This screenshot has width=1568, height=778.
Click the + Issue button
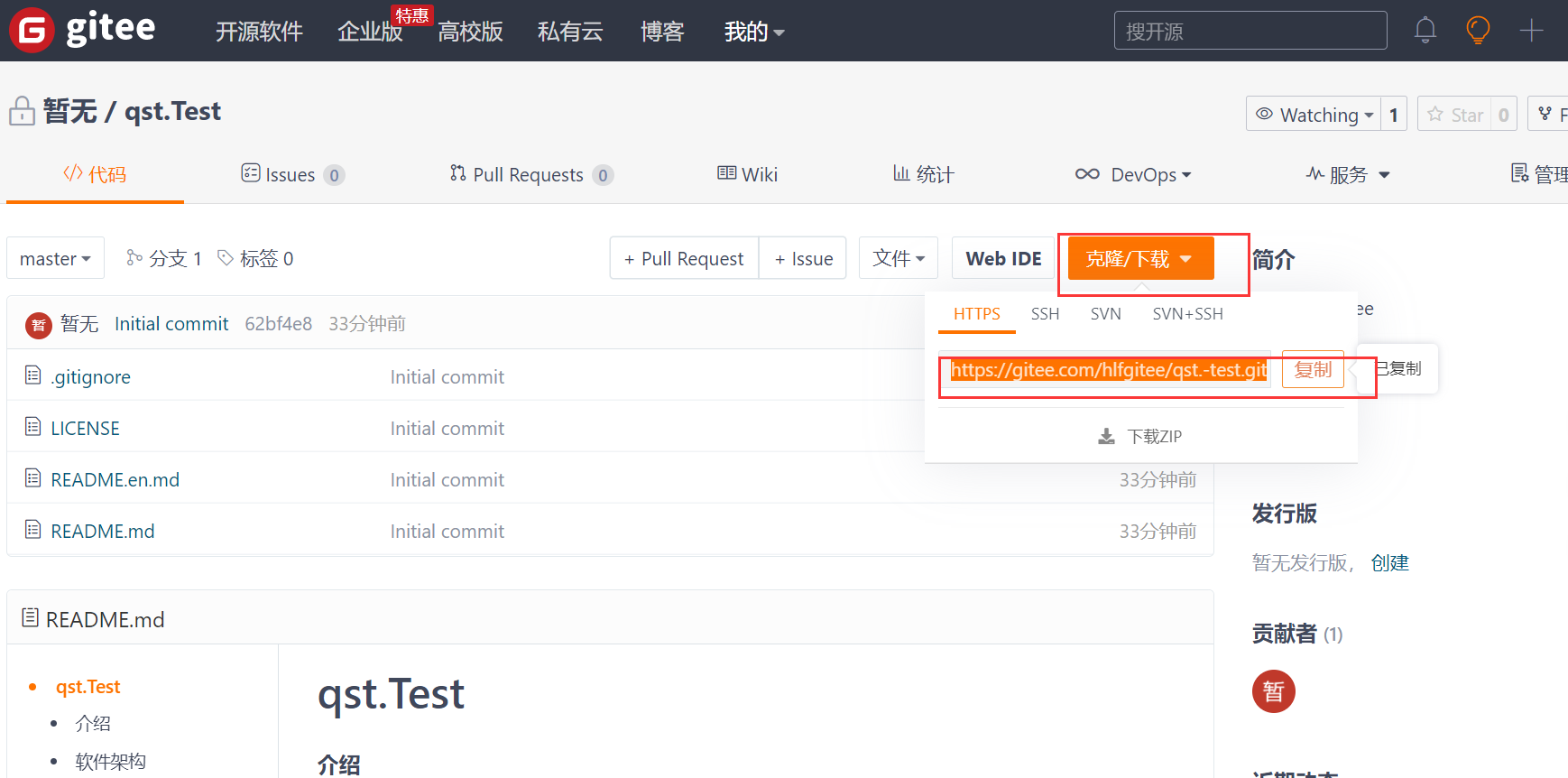click(x=803, y=258)
